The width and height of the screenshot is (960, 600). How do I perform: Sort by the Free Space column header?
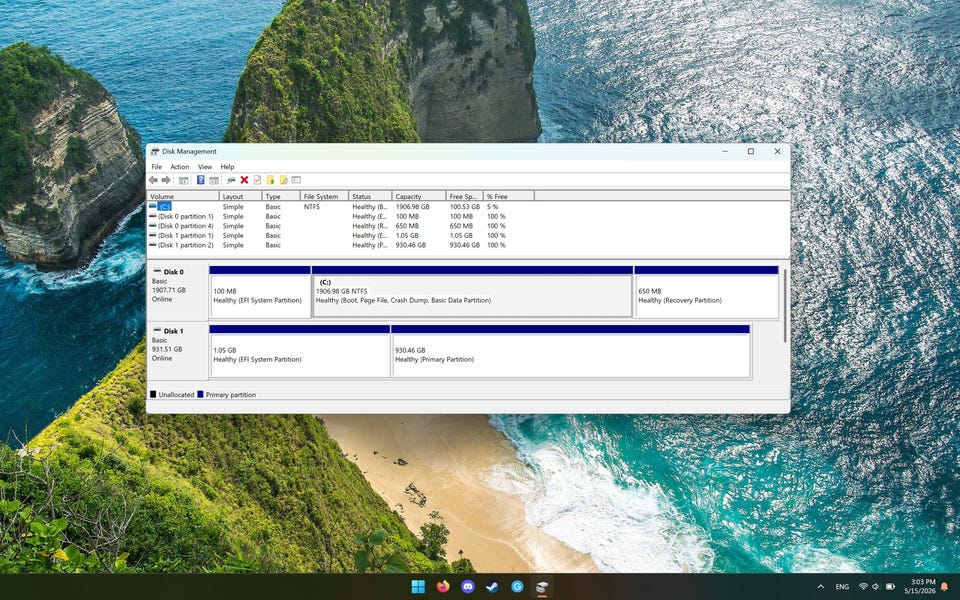click(464, 197)
